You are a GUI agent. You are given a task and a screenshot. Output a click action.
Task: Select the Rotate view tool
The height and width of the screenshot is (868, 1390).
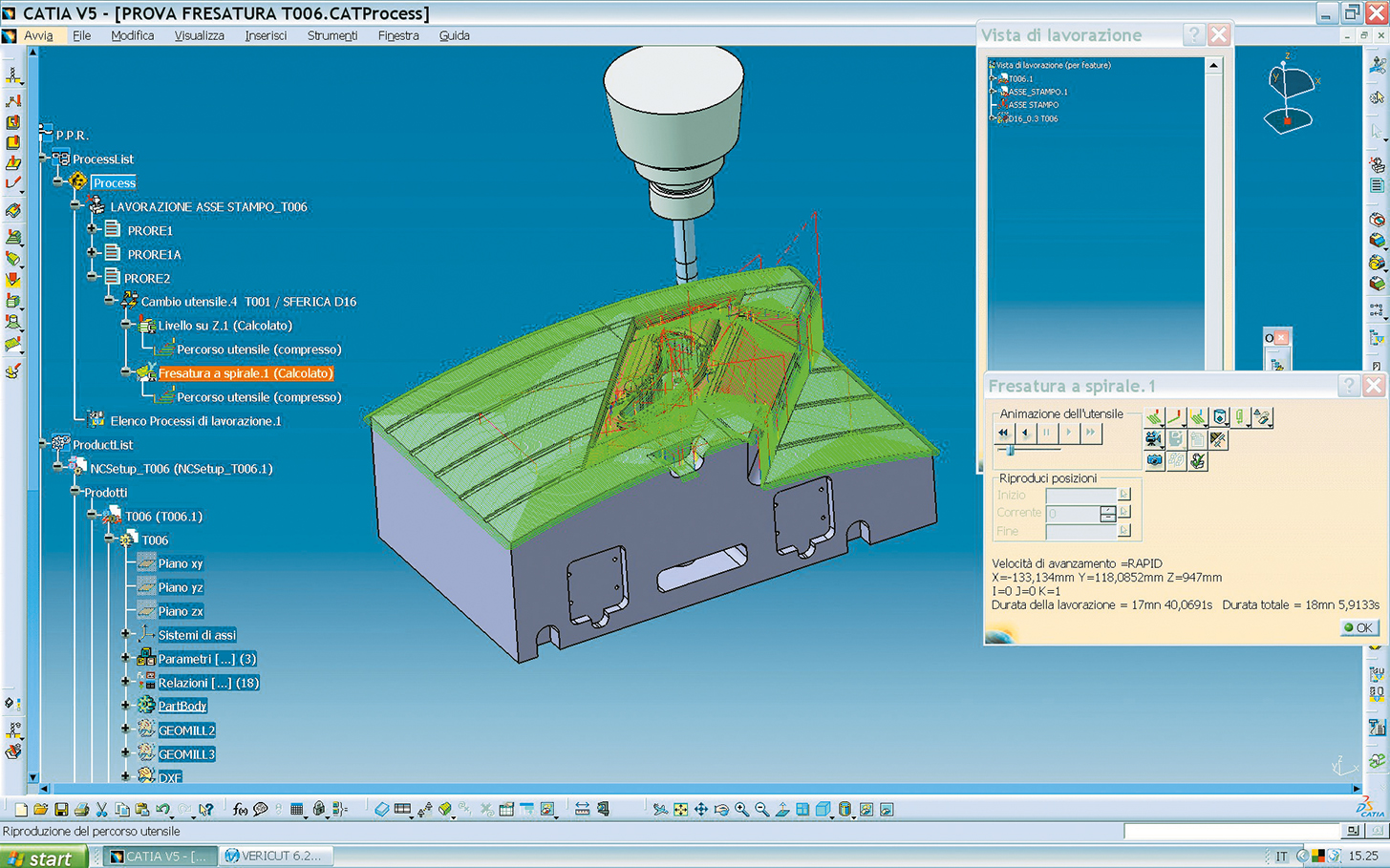pos(721,810)
